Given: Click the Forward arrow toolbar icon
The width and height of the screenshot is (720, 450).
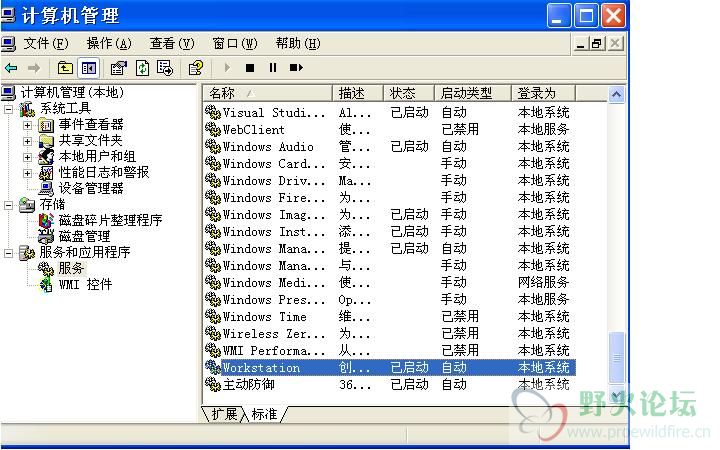Looking at the screenshot, I should coord(34,68).
